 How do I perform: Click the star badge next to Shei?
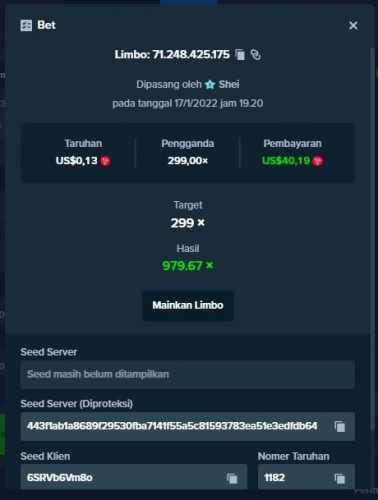(x=210, y=84)
